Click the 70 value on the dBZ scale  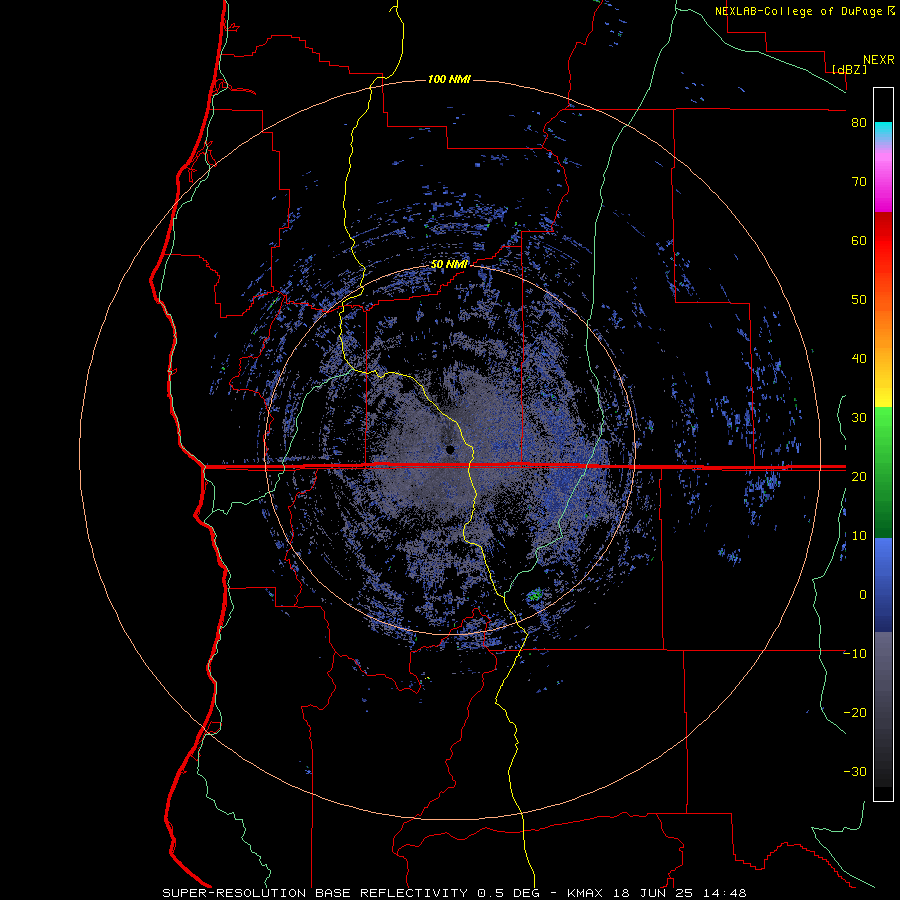(x=859, y=181)
